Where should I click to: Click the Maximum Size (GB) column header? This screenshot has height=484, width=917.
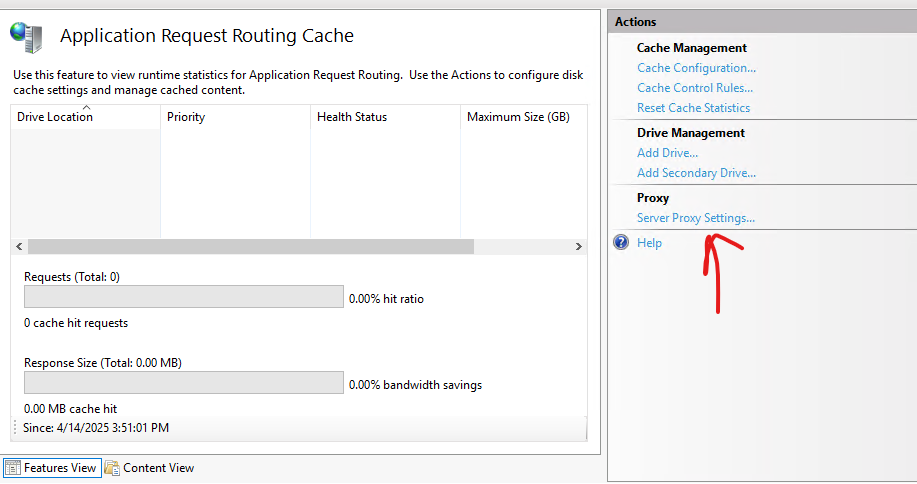tap(518, 117)
